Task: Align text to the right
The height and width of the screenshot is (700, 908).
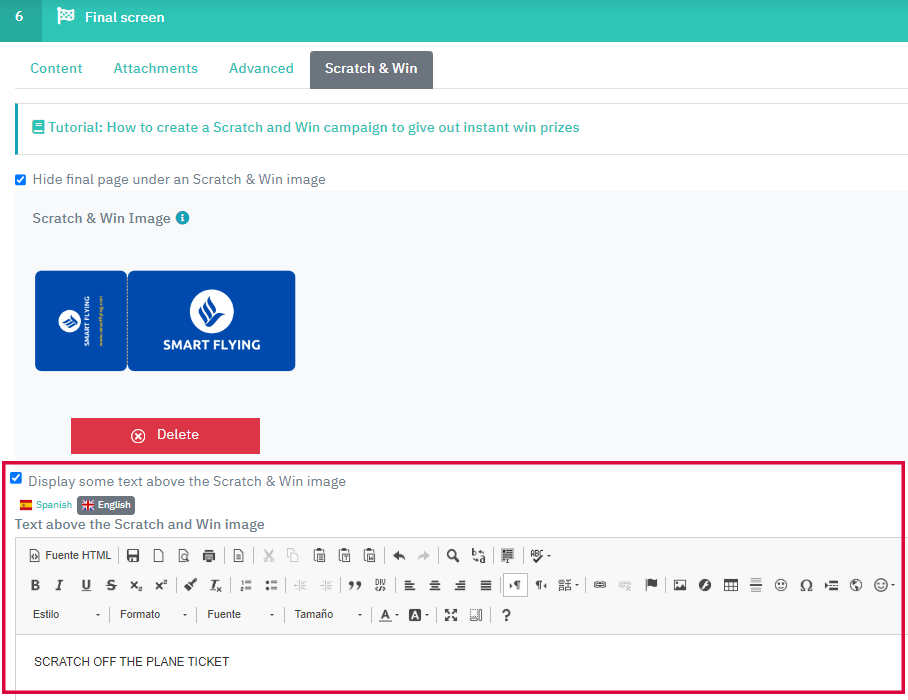Action: (x=460, y=585)
